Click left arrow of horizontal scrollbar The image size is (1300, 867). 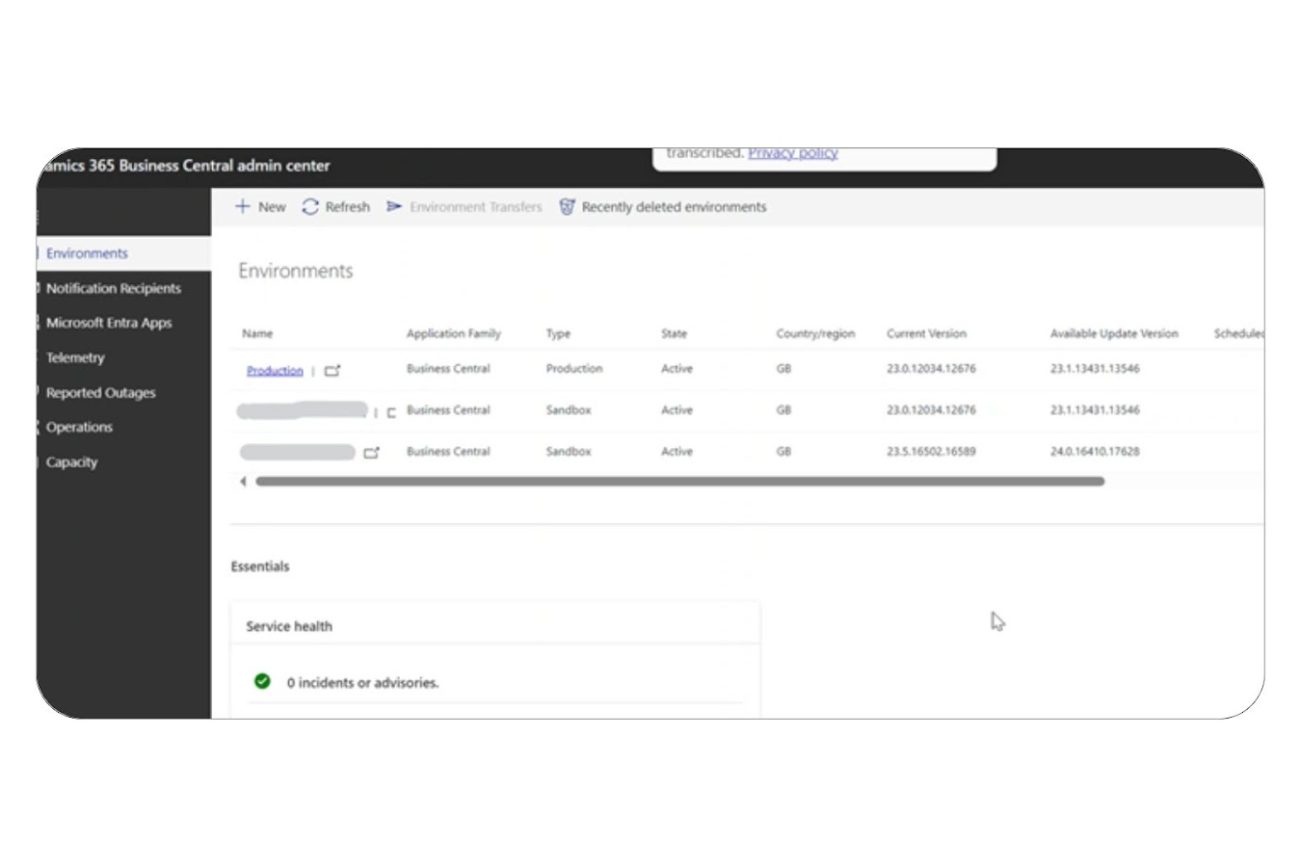click(x=242, y=481)
